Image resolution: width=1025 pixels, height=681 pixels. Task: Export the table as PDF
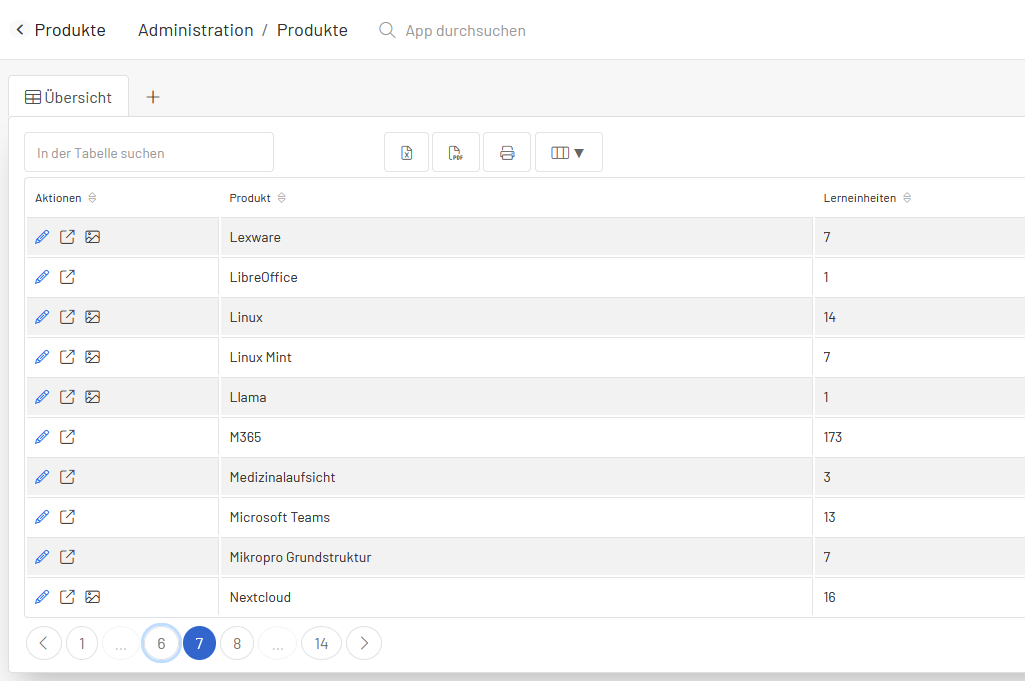click(x=456, y=152)
